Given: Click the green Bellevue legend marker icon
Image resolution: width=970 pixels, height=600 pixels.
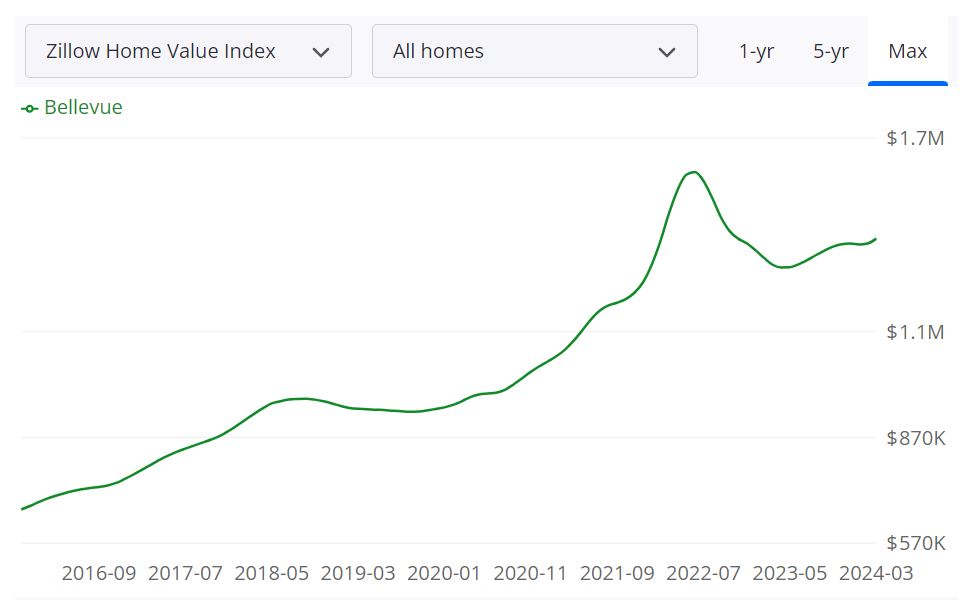Looking at the screenshot, I should pos(28,107).
